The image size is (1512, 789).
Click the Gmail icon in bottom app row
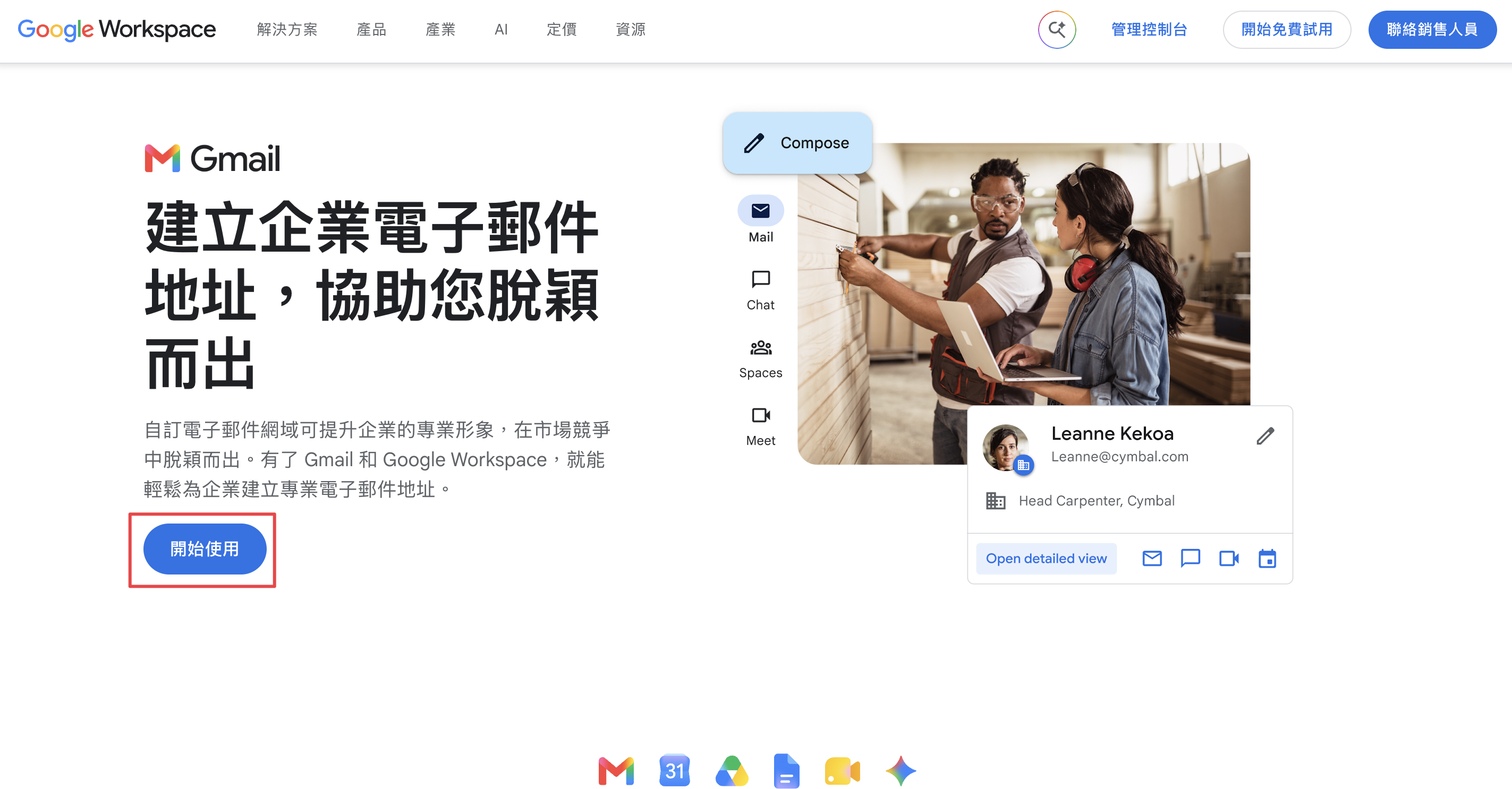[616, 771]
